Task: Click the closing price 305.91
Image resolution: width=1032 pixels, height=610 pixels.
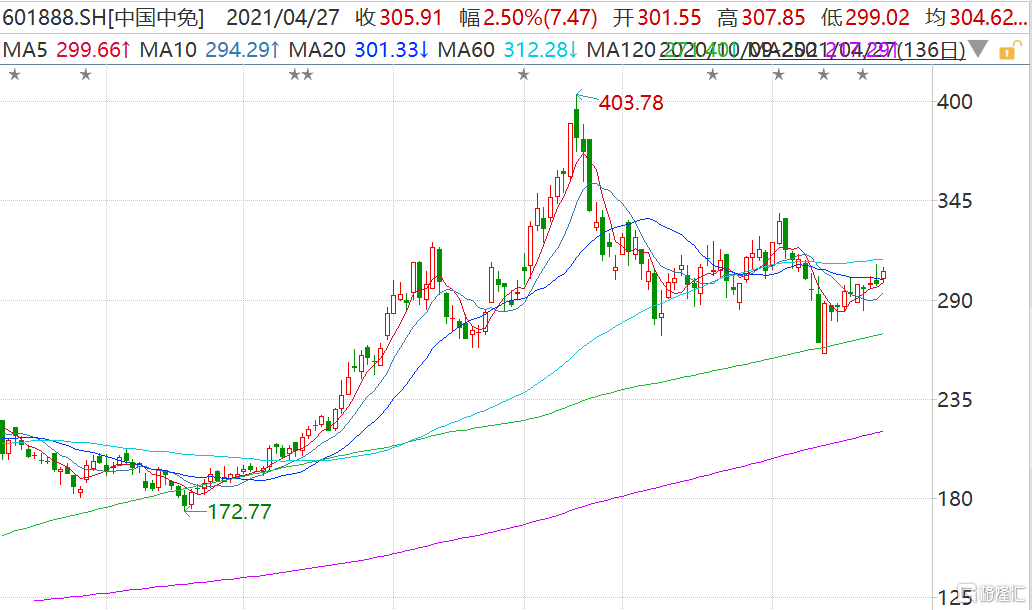Action: (x=411, y=18)
